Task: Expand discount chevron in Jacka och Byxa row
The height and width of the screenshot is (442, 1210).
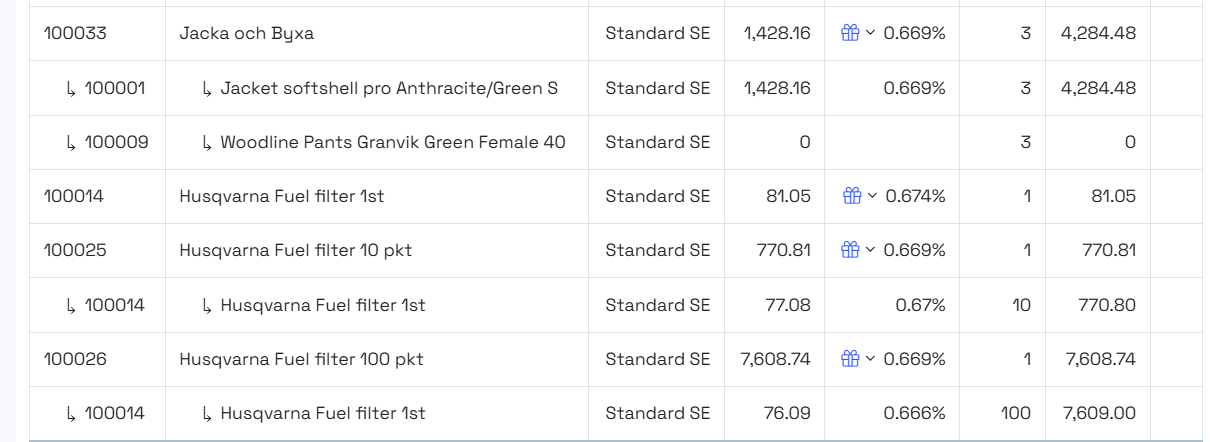Action: (x=870, y=33)
